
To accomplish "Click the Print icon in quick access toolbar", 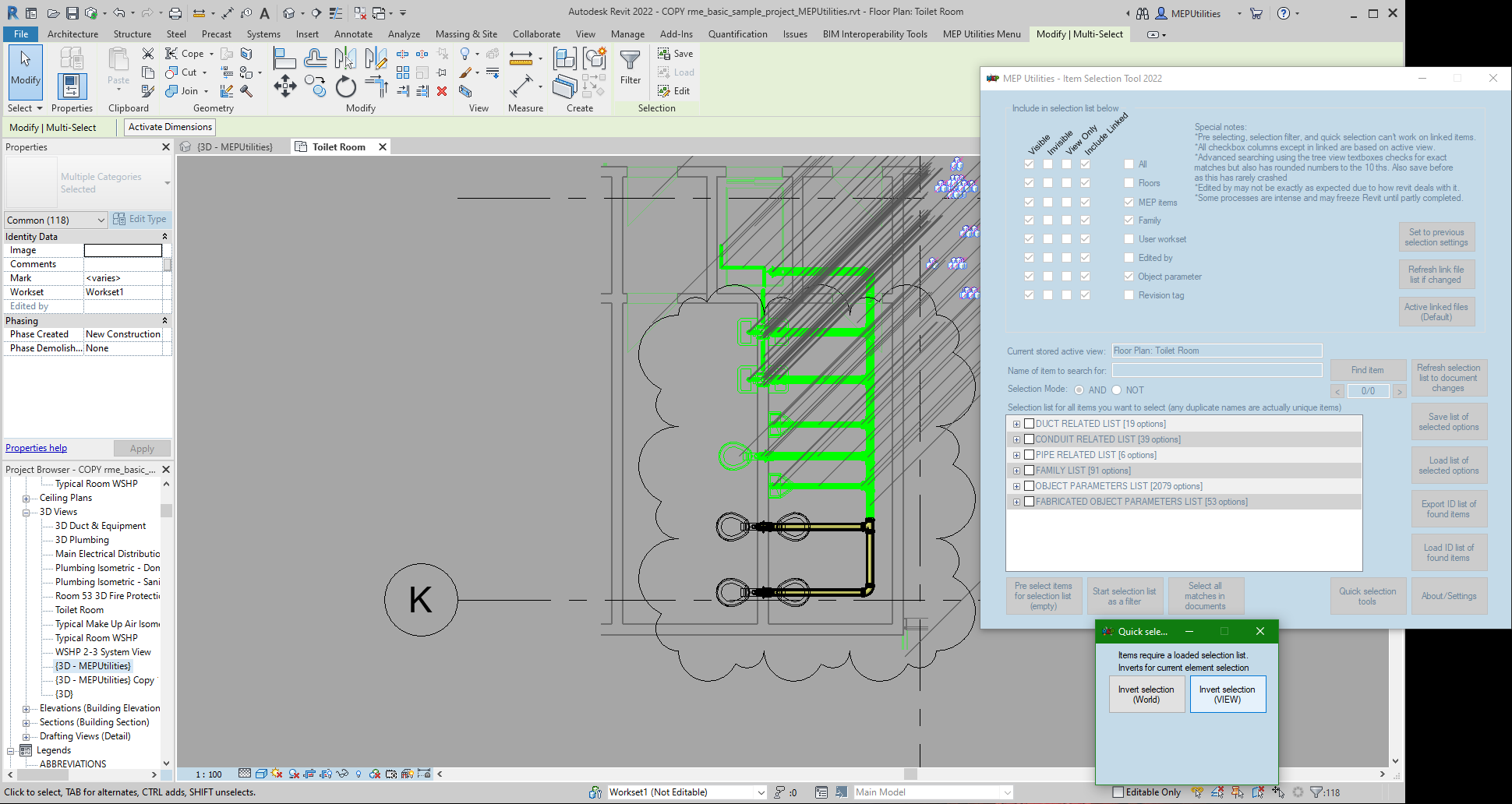I will click(x=175, y=13).
